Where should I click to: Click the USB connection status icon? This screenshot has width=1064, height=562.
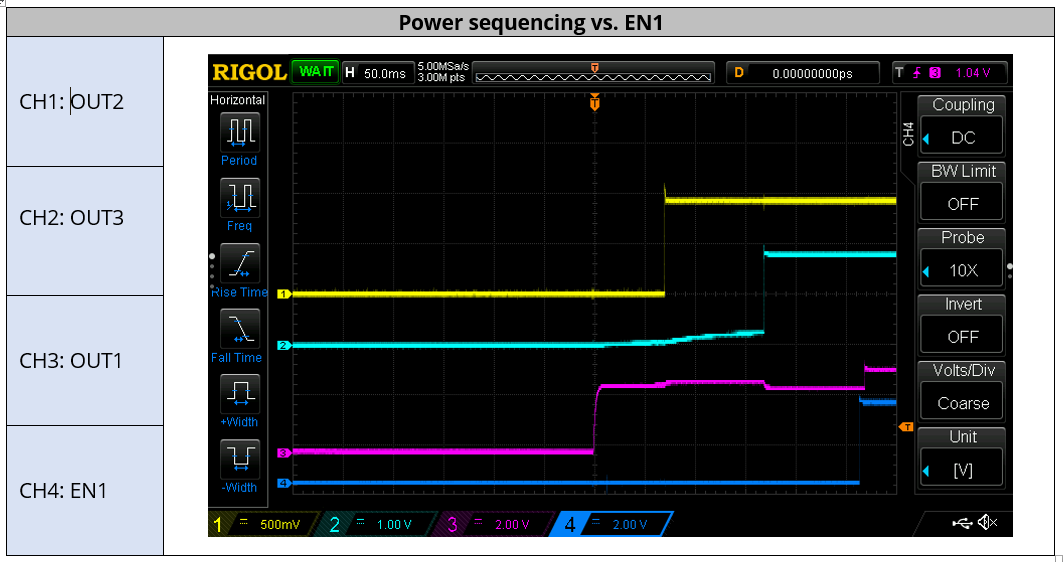tap(962, 523)
